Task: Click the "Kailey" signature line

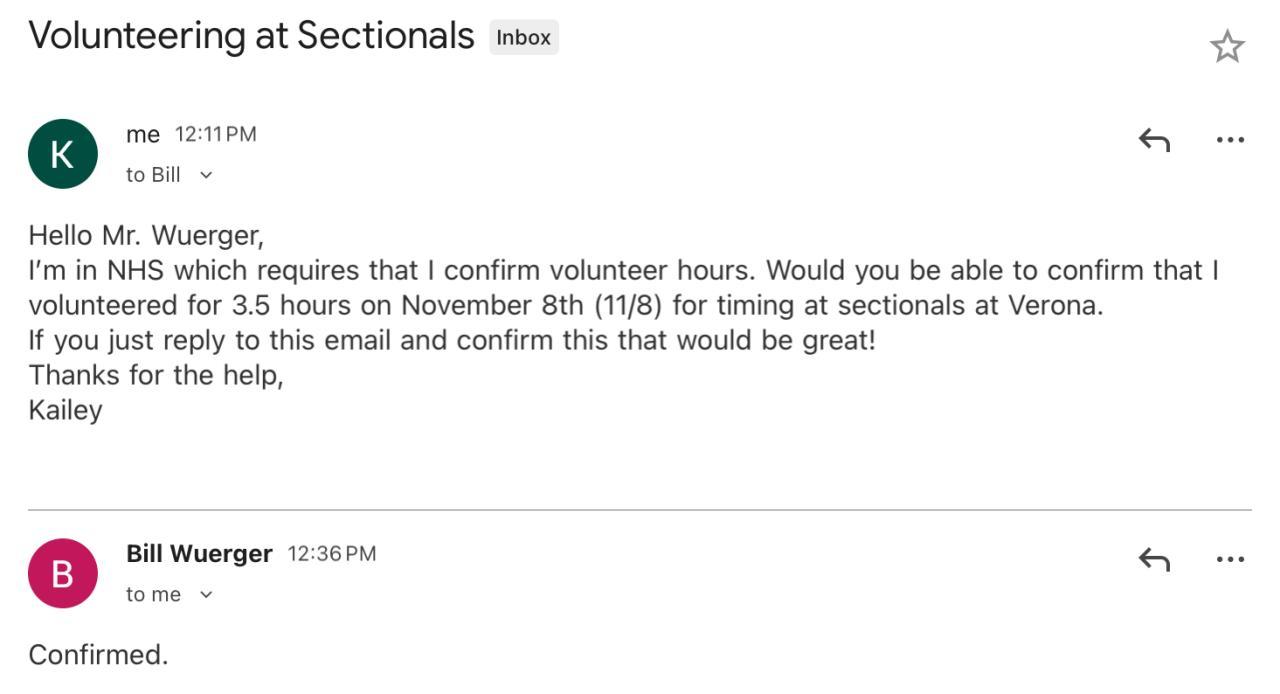Action: pyautogui.click(x=65, y=410)
